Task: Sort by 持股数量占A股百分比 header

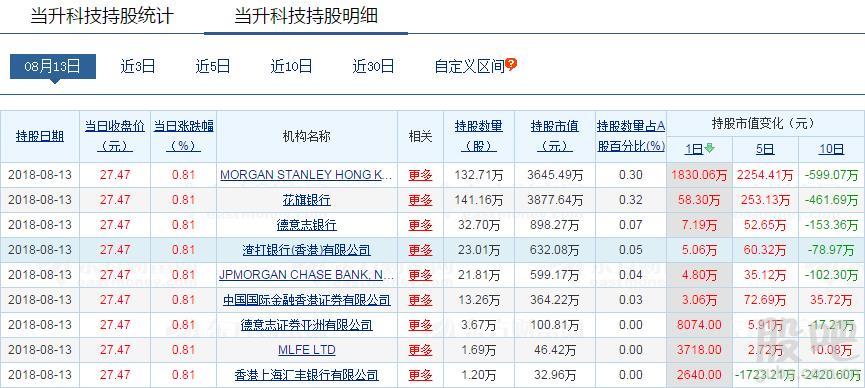Action: (631, 136)
